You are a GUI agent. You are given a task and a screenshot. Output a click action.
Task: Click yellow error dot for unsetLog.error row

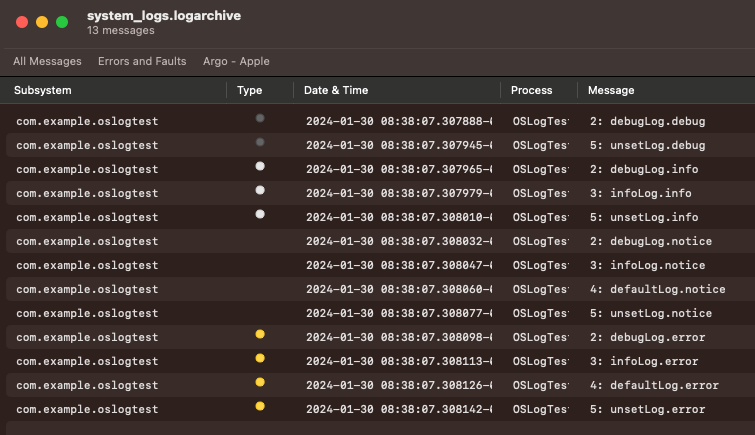click(260, 406)
